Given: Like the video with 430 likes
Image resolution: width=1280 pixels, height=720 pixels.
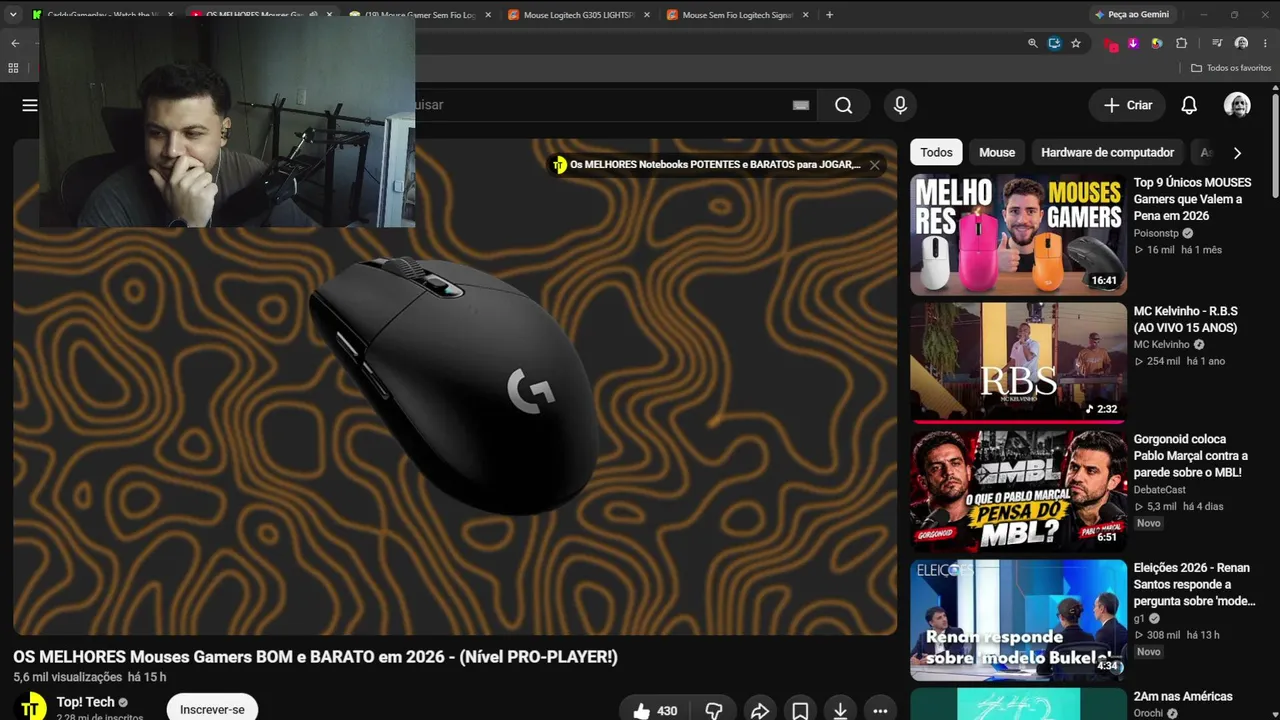Looking at the screenshot, I should pyautogui.click(x=655, y=711).
